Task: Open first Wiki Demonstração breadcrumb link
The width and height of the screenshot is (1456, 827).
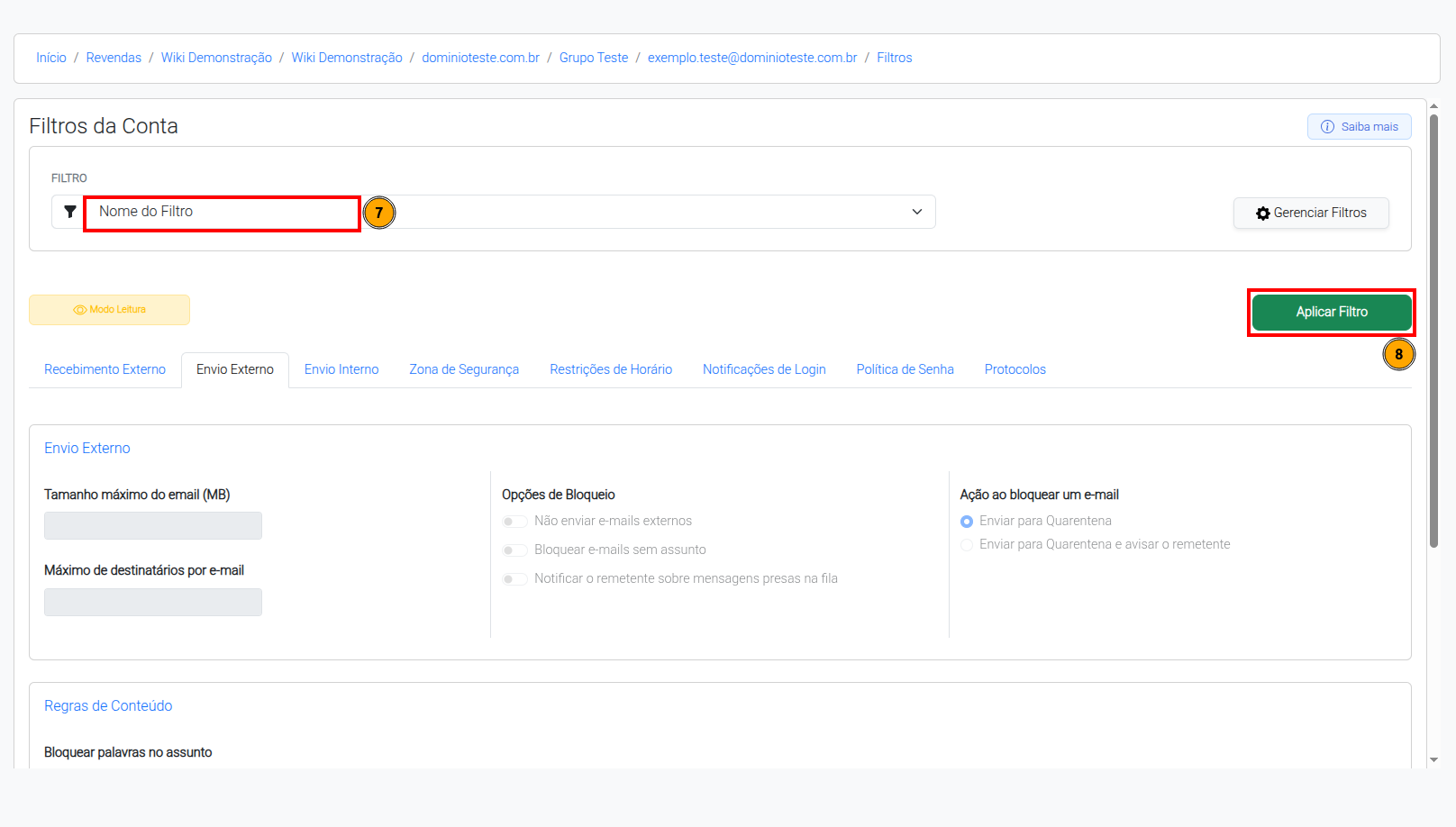Action: 216,58
